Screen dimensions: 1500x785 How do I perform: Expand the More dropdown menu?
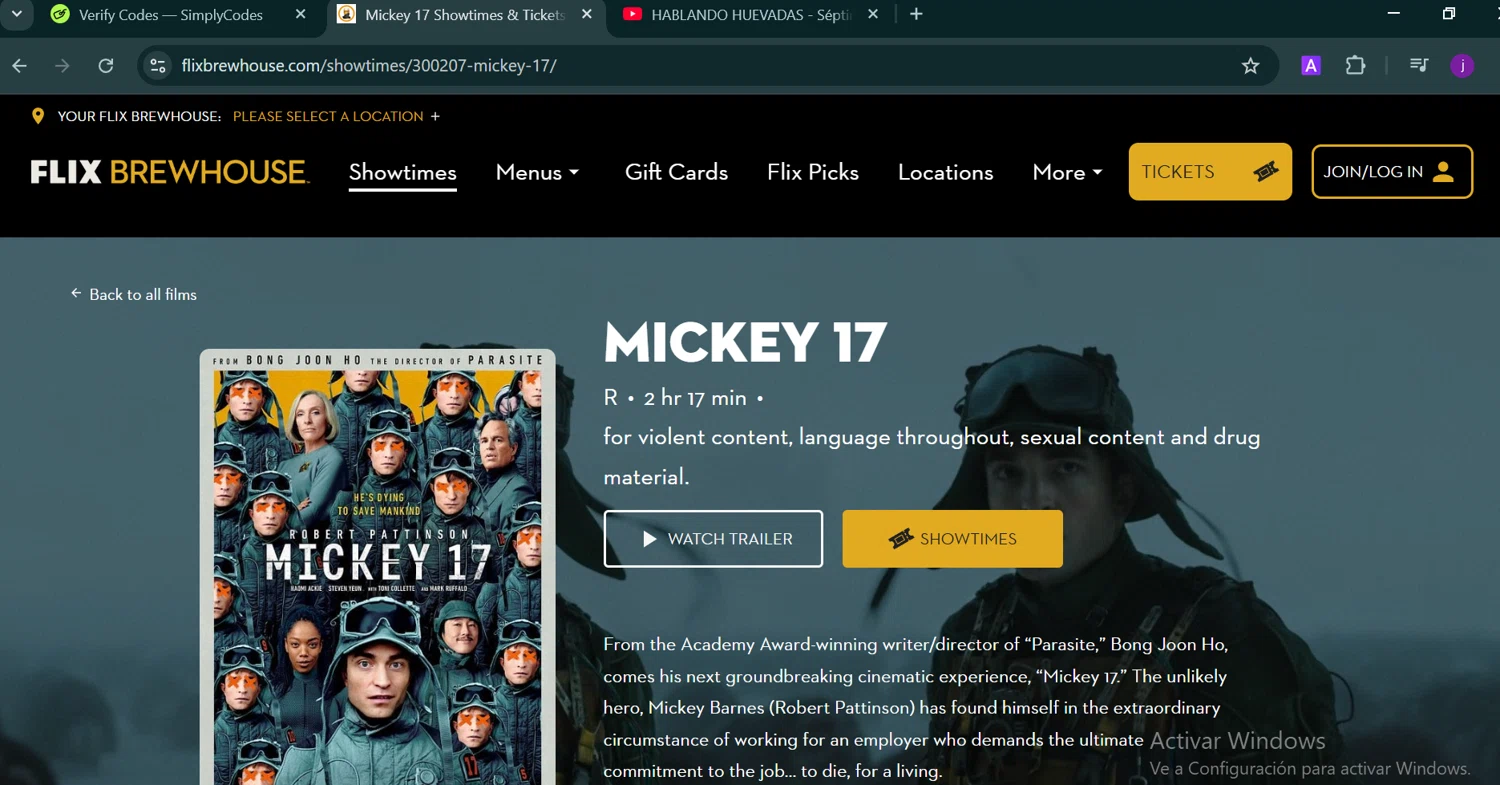tap(1067, 172)
